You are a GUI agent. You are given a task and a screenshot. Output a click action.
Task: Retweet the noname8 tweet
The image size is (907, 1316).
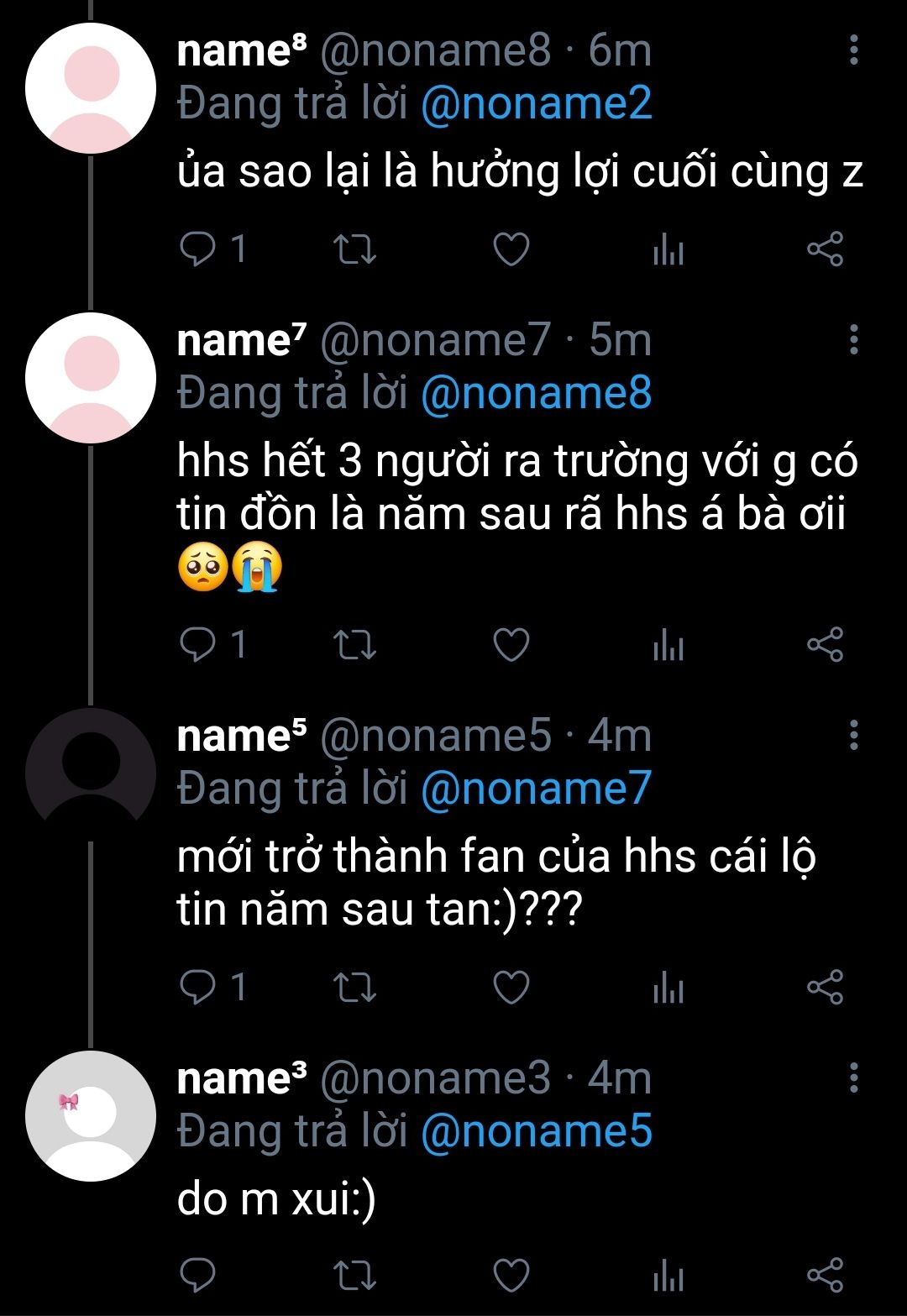point(354,249)
